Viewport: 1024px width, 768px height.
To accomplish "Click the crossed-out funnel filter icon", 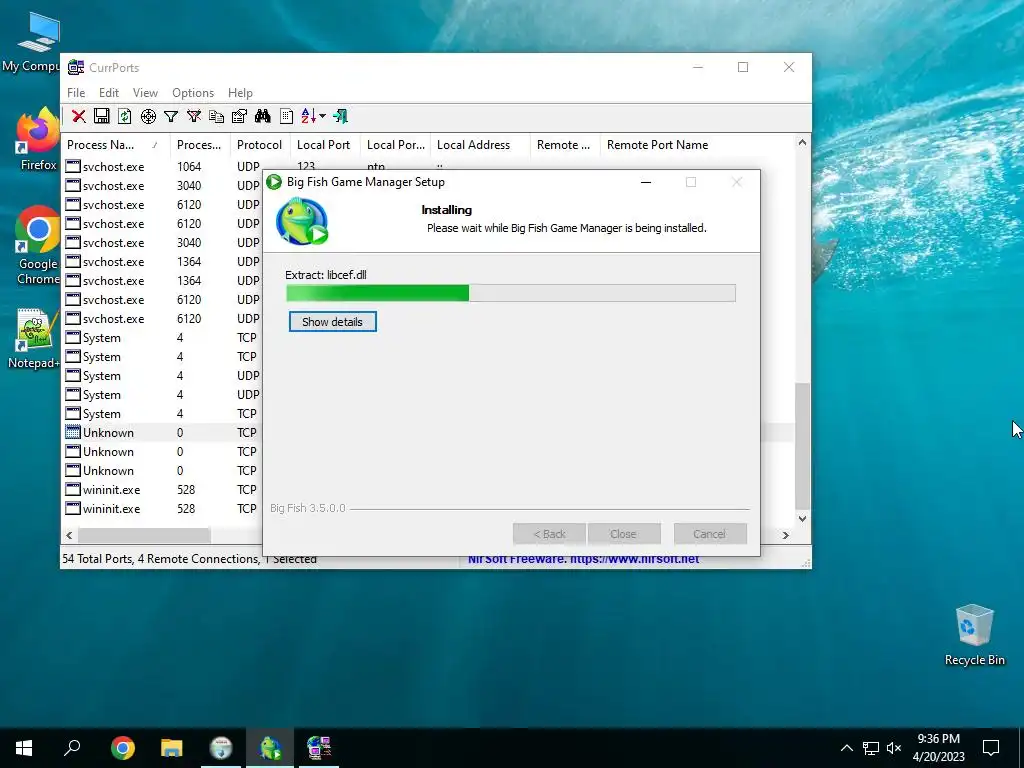I will coord(194,116).
